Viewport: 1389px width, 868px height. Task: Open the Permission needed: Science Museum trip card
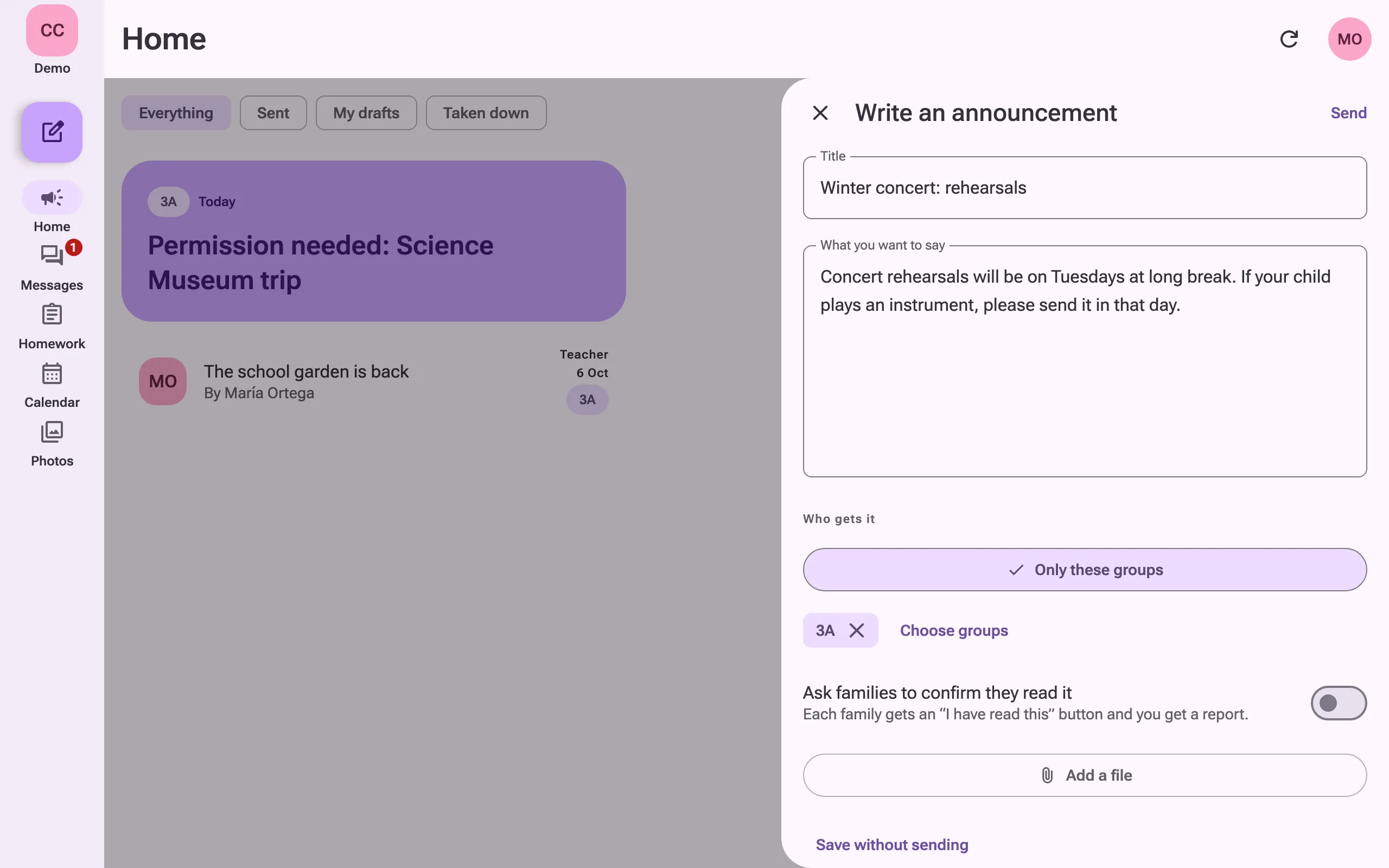pos(374,241)
